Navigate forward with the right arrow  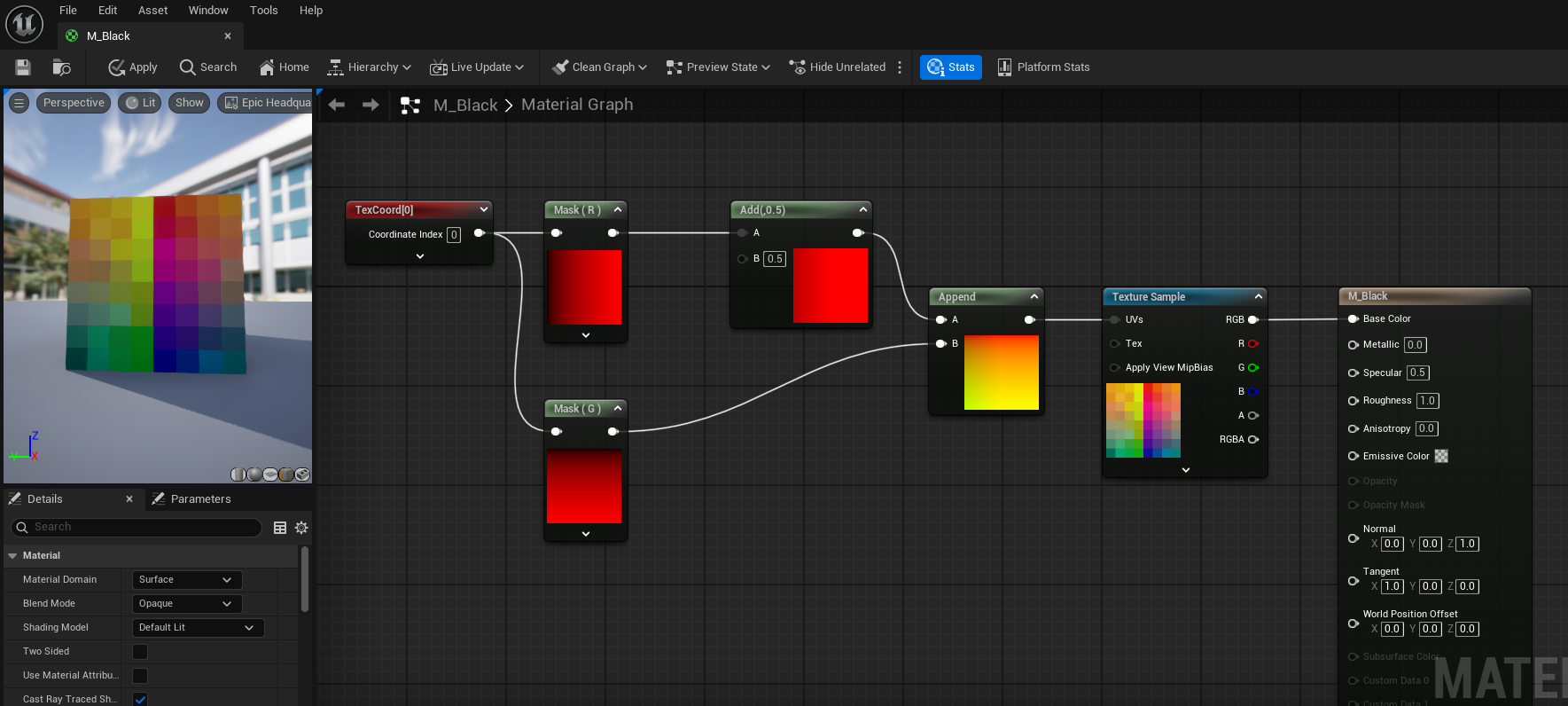click(x=371, y=105)
